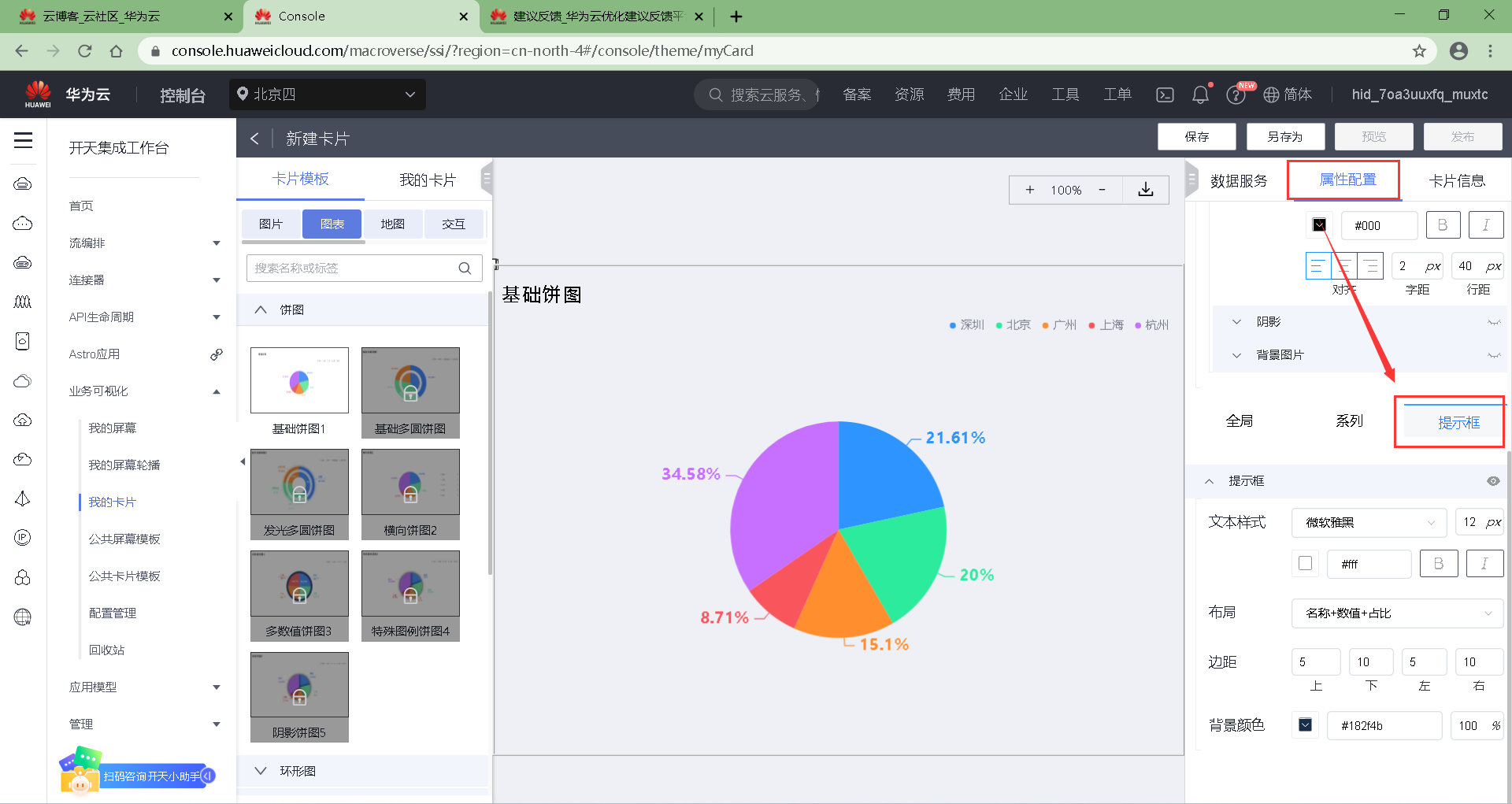Collapse the 饼图 template group
The image size is (1512, 804).
point(261,310)
